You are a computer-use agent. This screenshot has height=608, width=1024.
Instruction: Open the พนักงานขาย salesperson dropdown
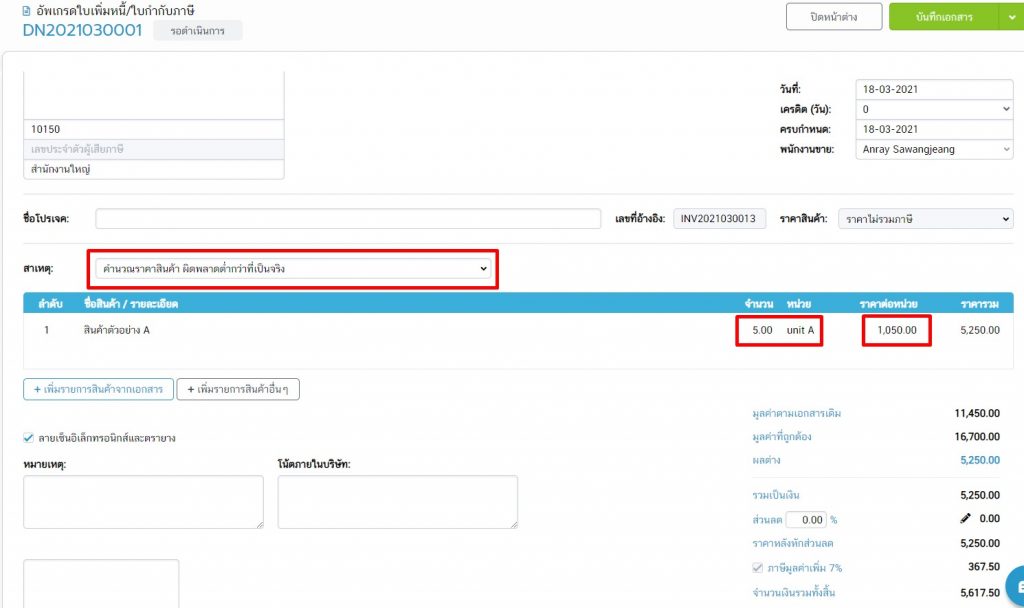934,149
